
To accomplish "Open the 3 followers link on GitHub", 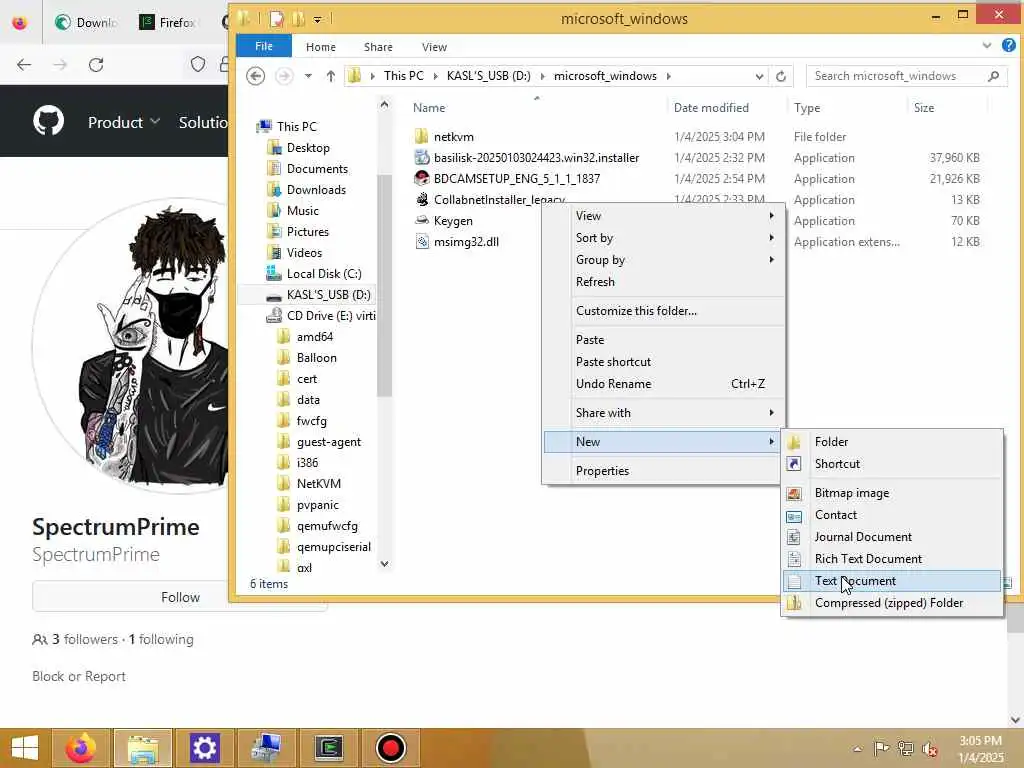I will coord(85,639).
